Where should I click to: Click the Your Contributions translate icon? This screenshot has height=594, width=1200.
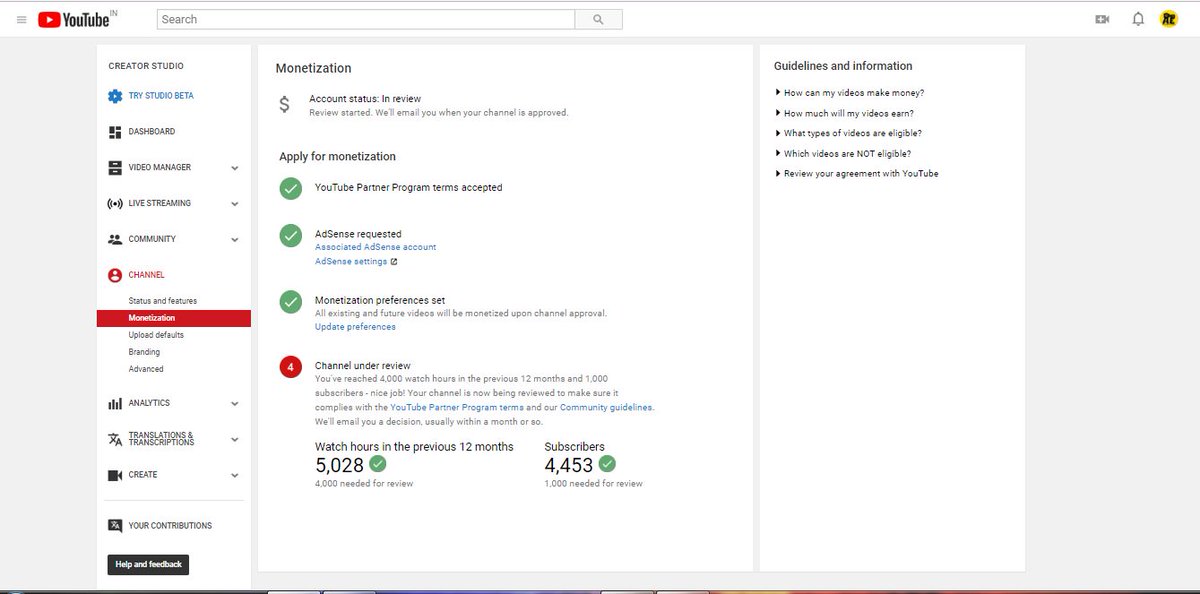tap(115, 526)
